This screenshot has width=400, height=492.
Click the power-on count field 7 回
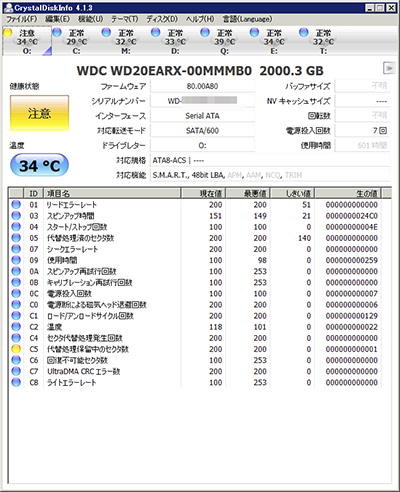362,131
